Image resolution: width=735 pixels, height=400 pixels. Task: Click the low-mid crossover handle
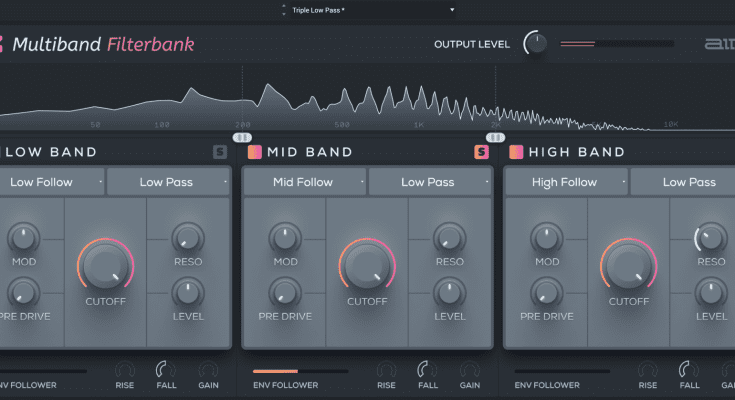[242, 137]
